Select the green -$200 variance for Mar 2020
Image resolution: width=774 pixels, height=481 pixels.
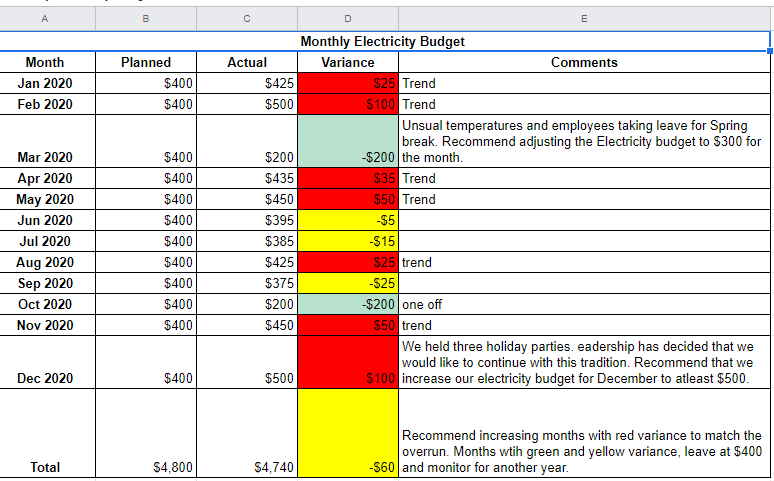point(348,141)
